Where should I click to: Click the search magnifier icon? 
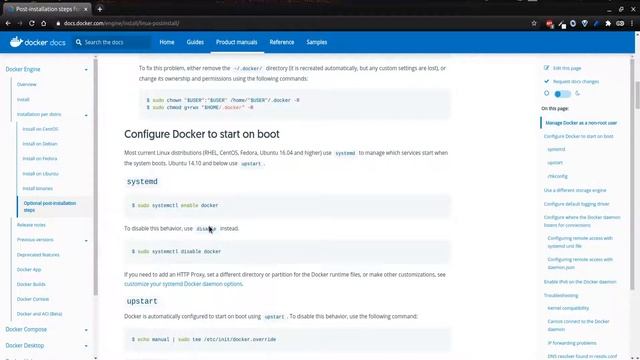79,42
